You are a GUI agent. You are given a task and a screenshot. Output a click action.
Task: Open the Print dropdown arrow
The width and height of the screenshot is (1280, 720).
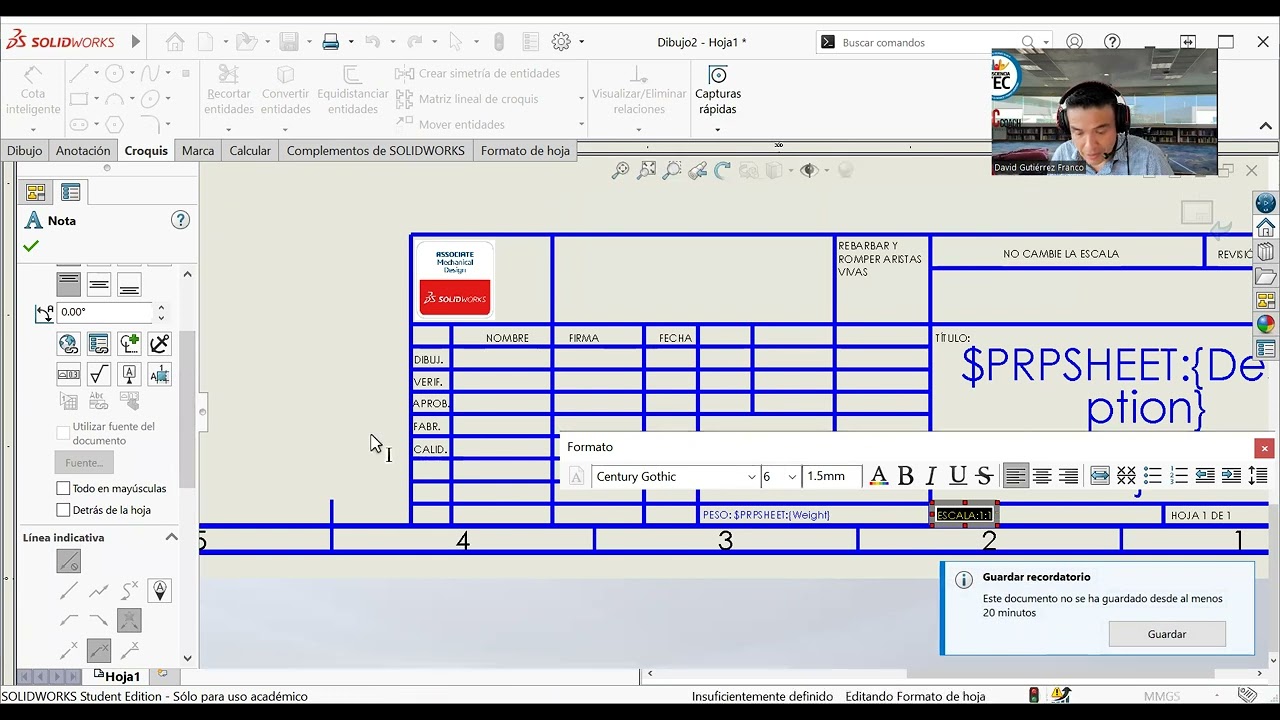coord(351,42)
